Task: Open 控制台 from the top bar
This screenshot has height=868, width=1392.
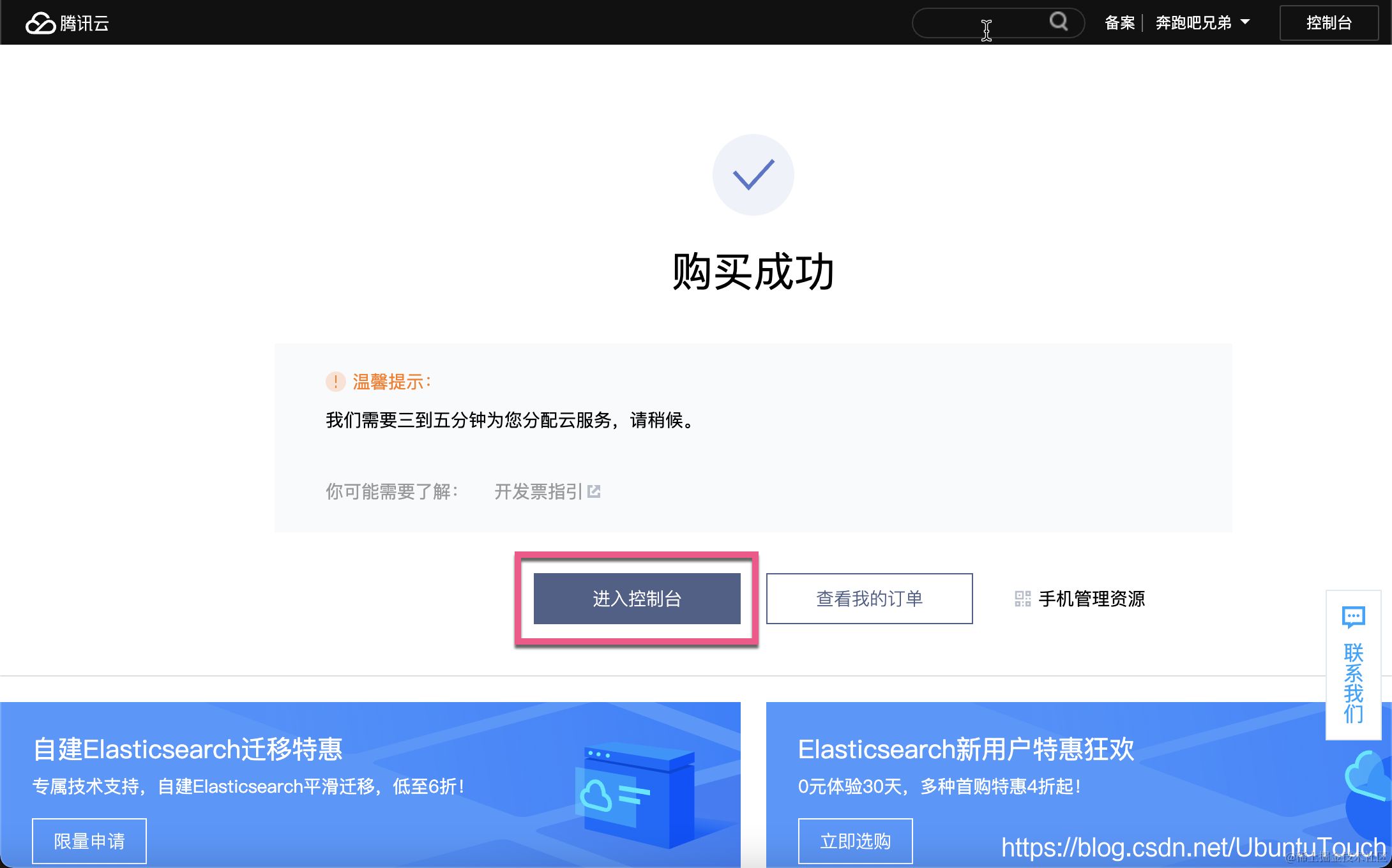Action: tap(1329, 23)
